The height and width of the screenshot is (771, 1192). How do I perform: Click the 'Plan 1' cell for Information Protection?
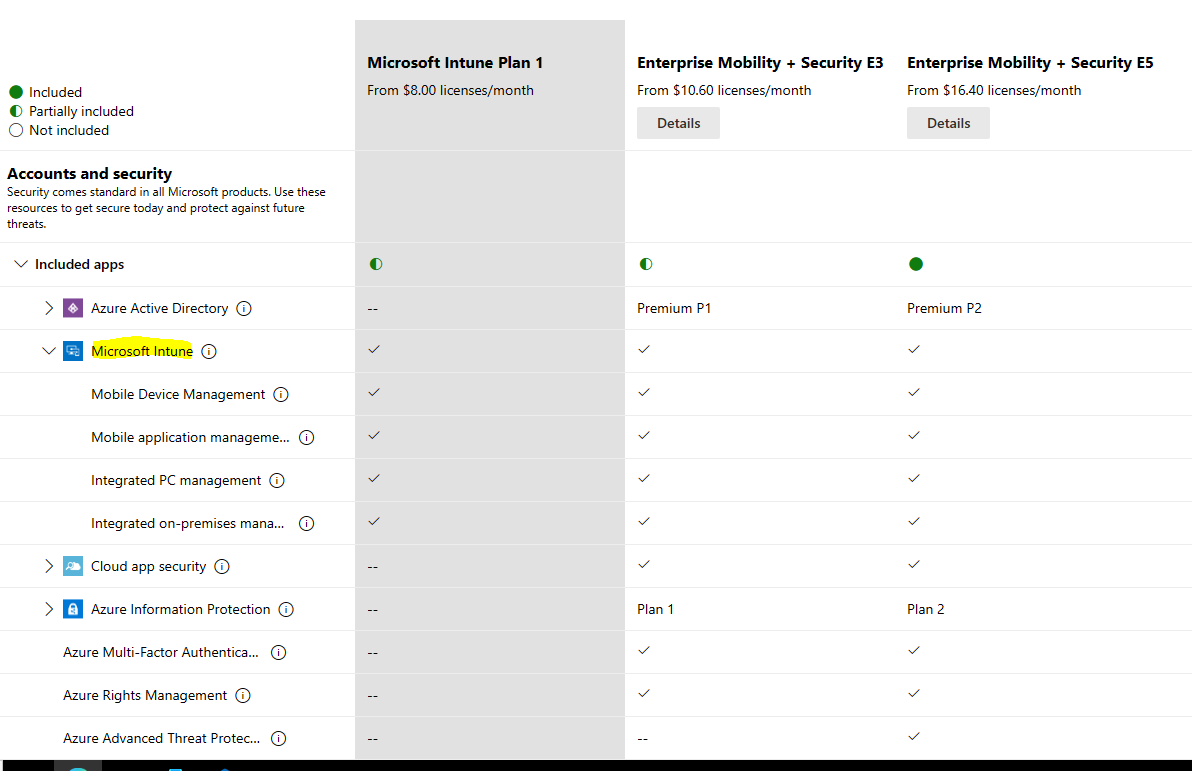[655, 609]
